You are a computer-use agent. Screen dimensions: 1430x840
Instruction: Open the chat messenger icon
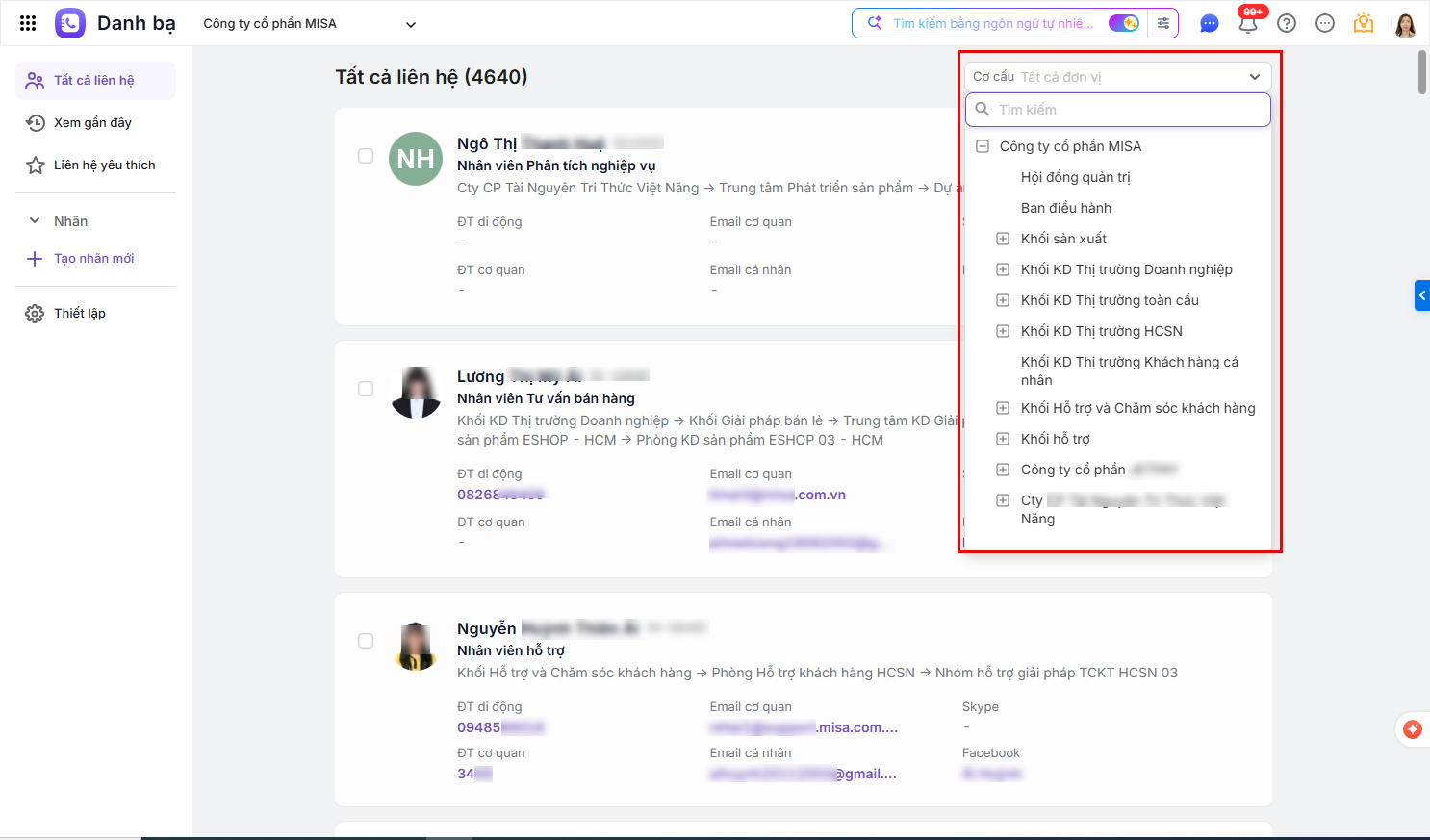coord(1210,23)
